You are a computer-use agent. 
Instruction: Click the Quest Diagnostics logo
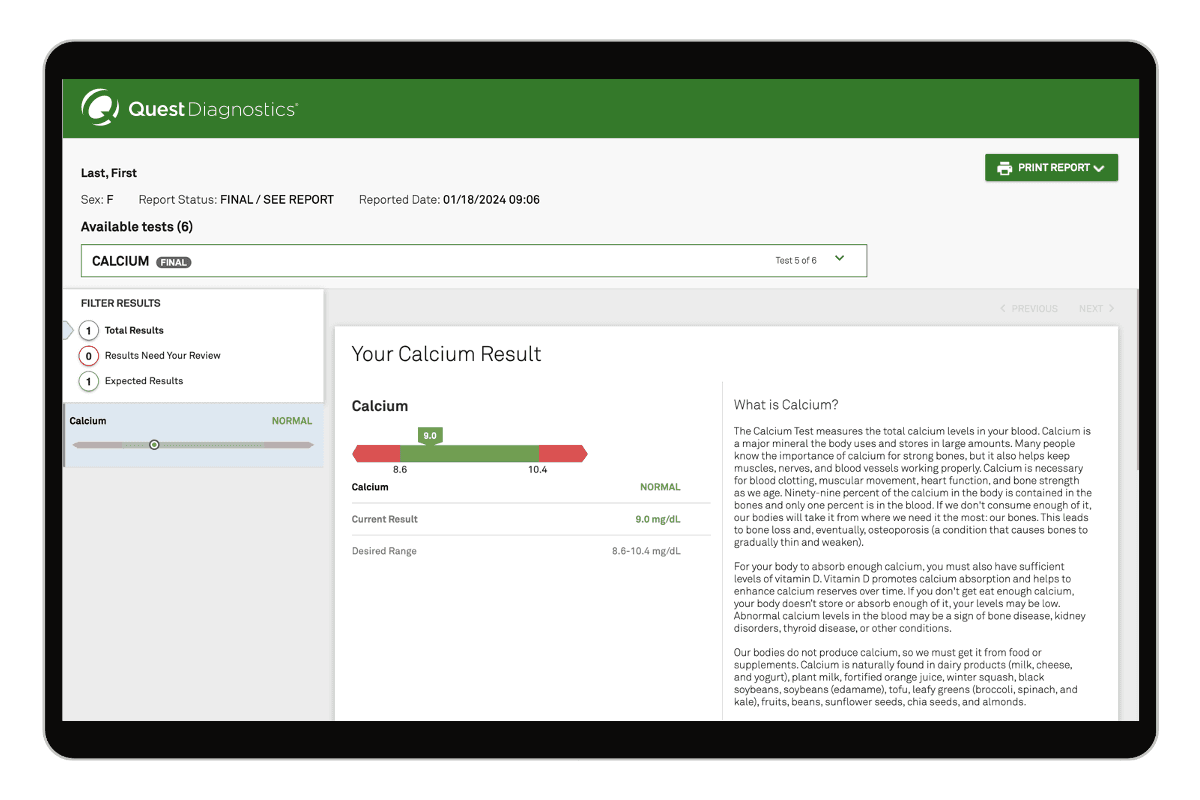[x=189, y=109]
